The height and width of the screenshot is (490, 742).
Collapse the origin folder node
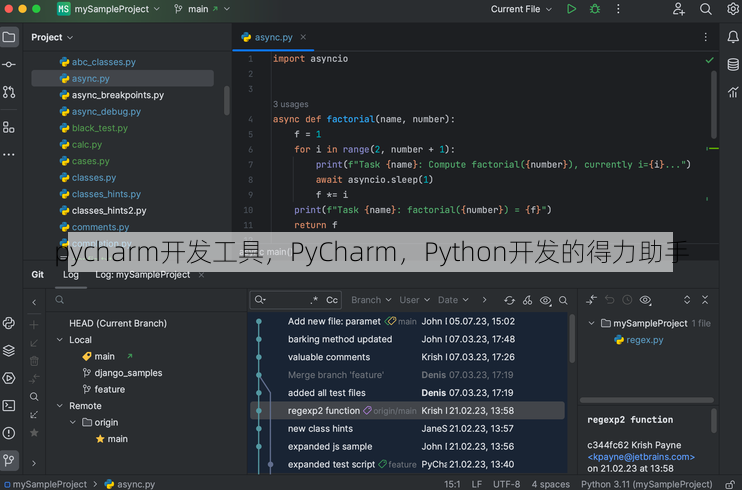point(73,422)
